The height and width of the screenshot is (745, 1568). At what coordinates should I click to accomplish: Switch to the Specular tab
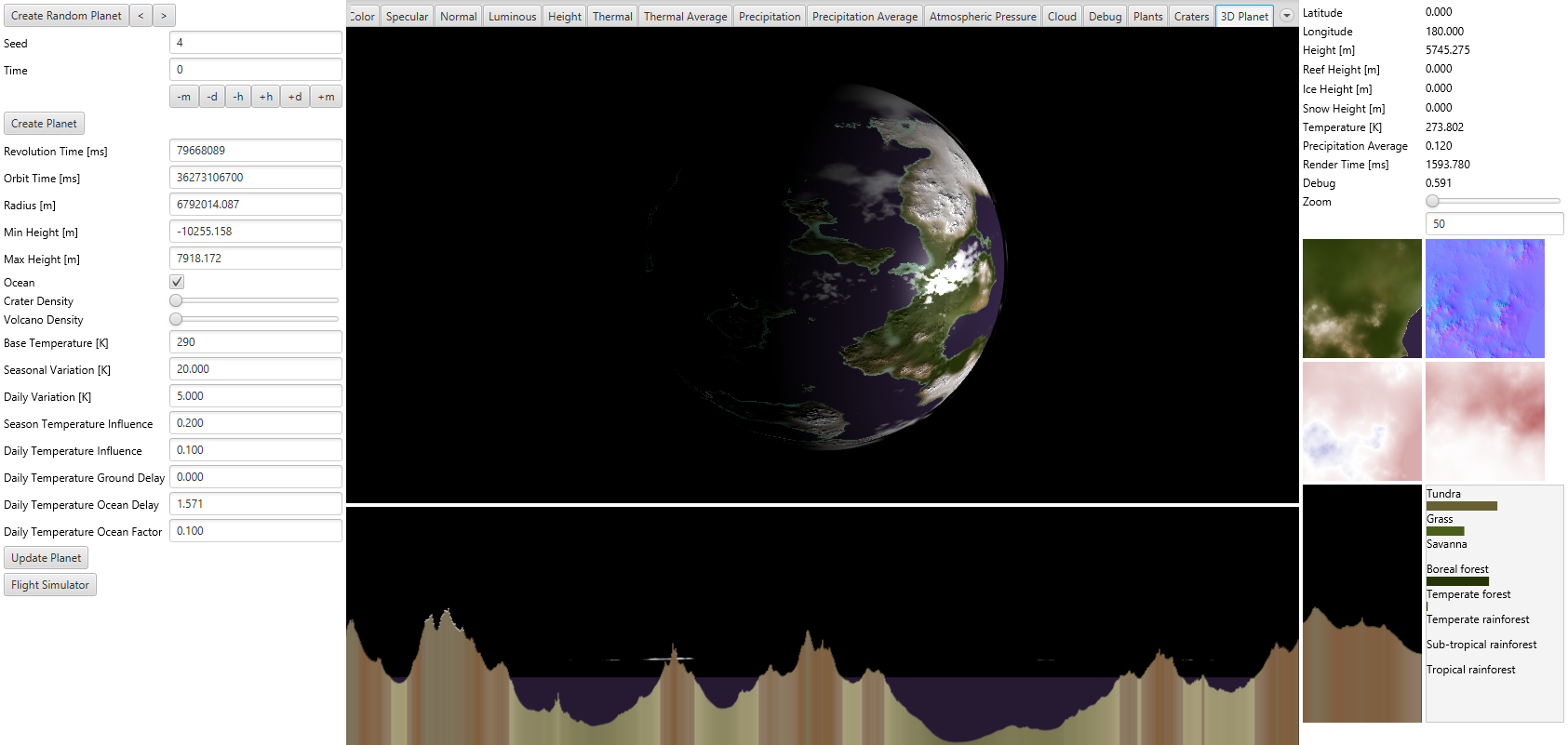tap(408, 17)
